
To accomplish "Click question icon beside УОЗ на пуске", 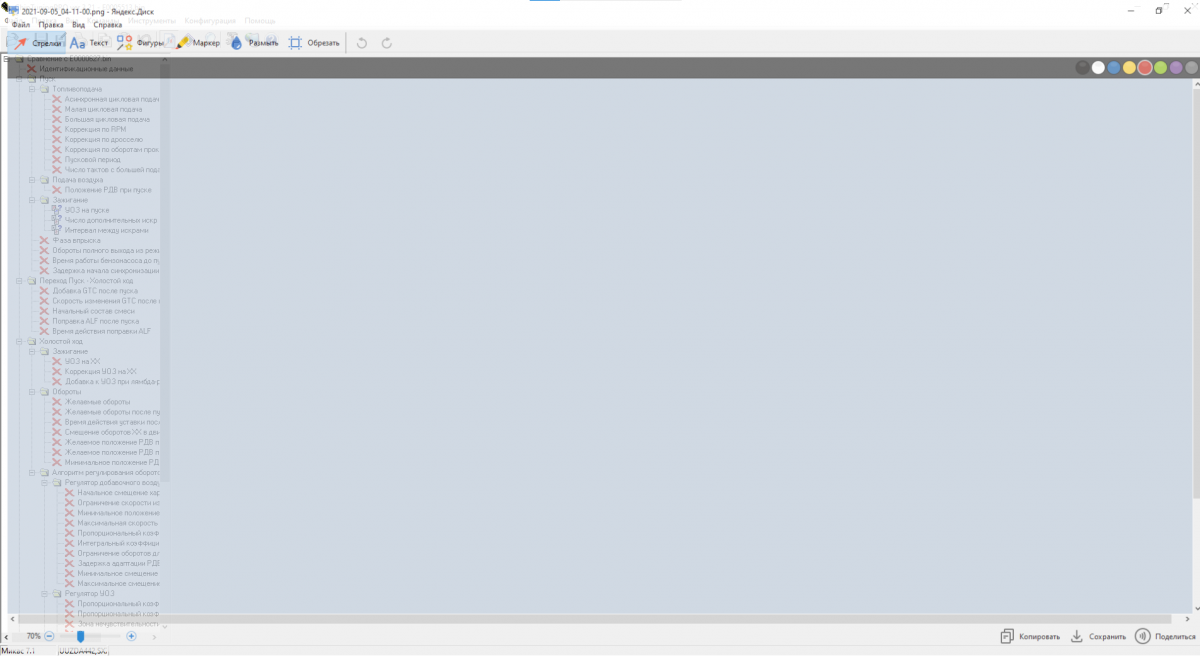I will pyautogui.click(x=56, y=210).
